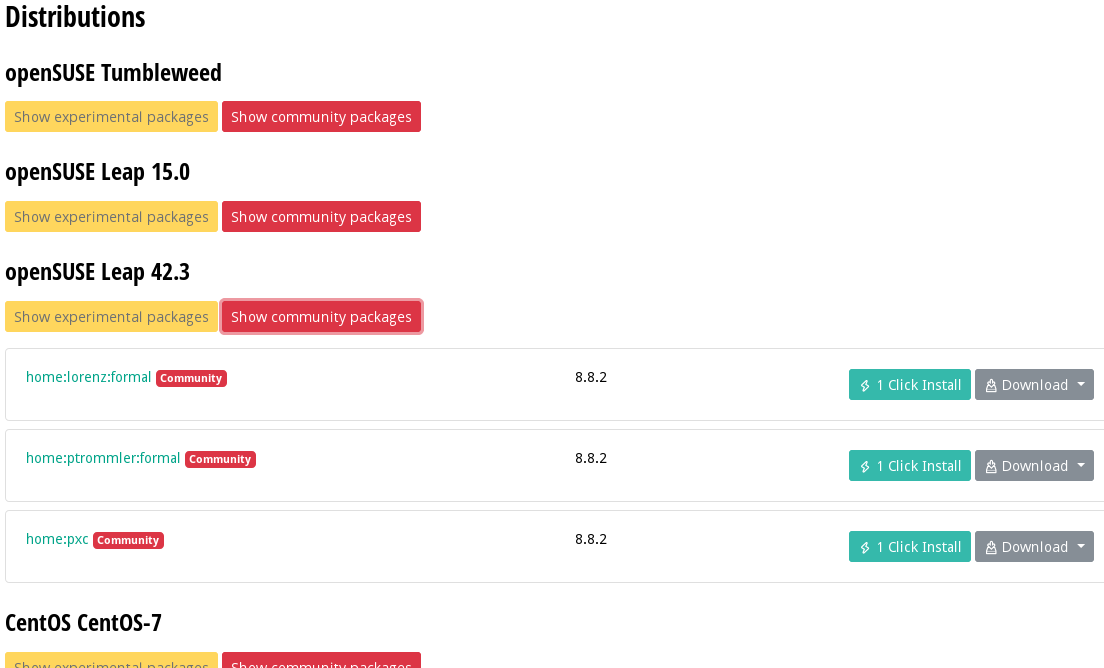Image resolution: width=1104 pixels, height=668 pixels.
Task: Click Community badge next to home:ptrommler:formal
Action: click(220, 460)
